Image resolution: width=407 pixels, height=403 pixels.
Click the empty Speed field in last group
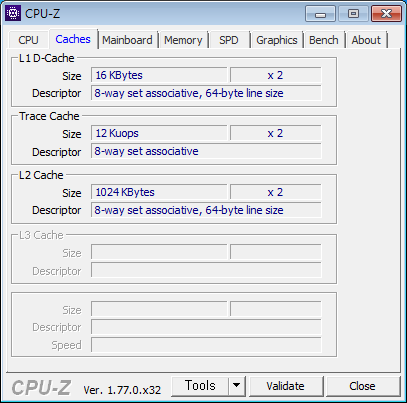coord(206,345)
